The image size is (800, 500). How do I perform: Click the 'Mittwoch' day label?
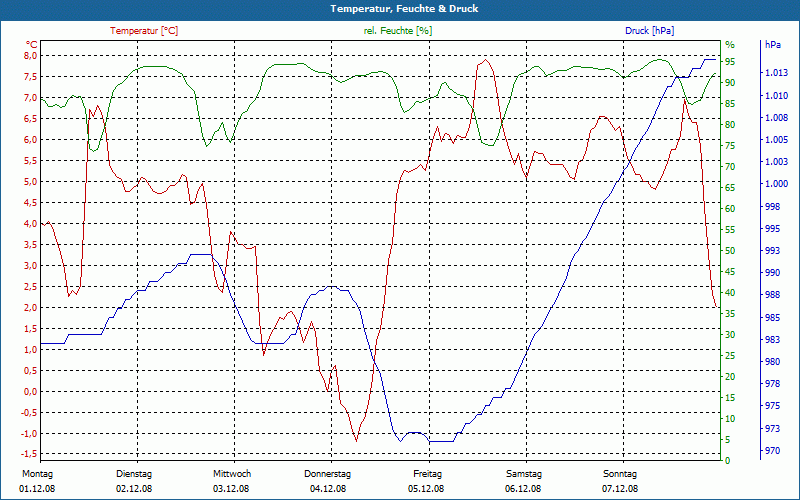[x=232, y=474]
